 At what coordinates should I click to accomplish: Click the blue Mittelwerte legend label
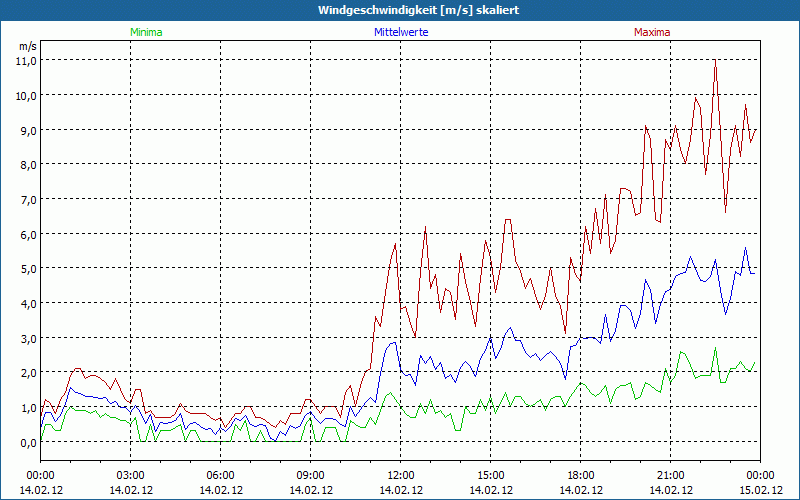[x=401, y=32]
